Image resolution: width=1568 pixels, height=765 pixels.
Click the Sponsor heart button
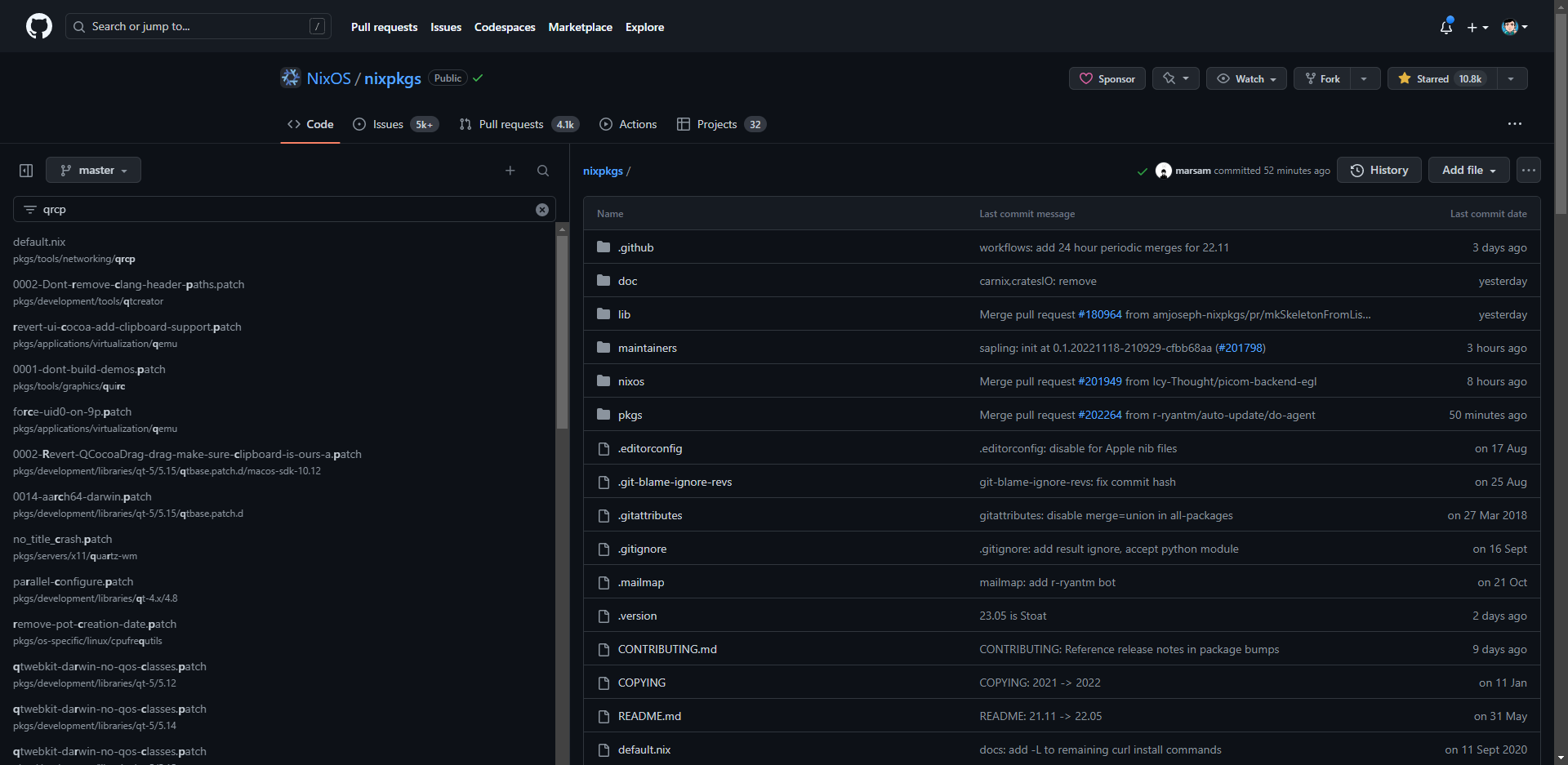click(x=1107, y=78)
